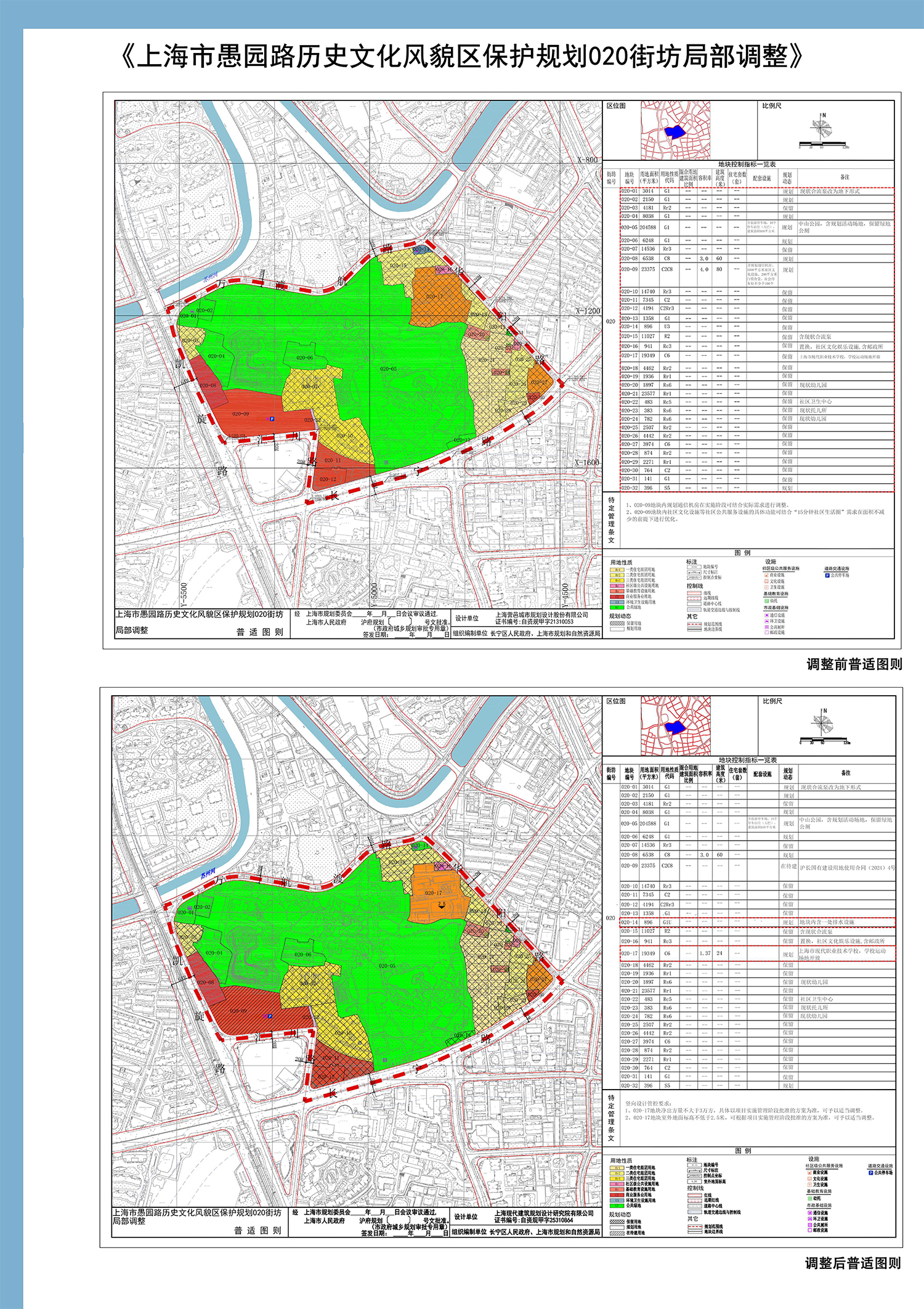
Task: Click the 调整前普适图则 caption
Action: 854,664
